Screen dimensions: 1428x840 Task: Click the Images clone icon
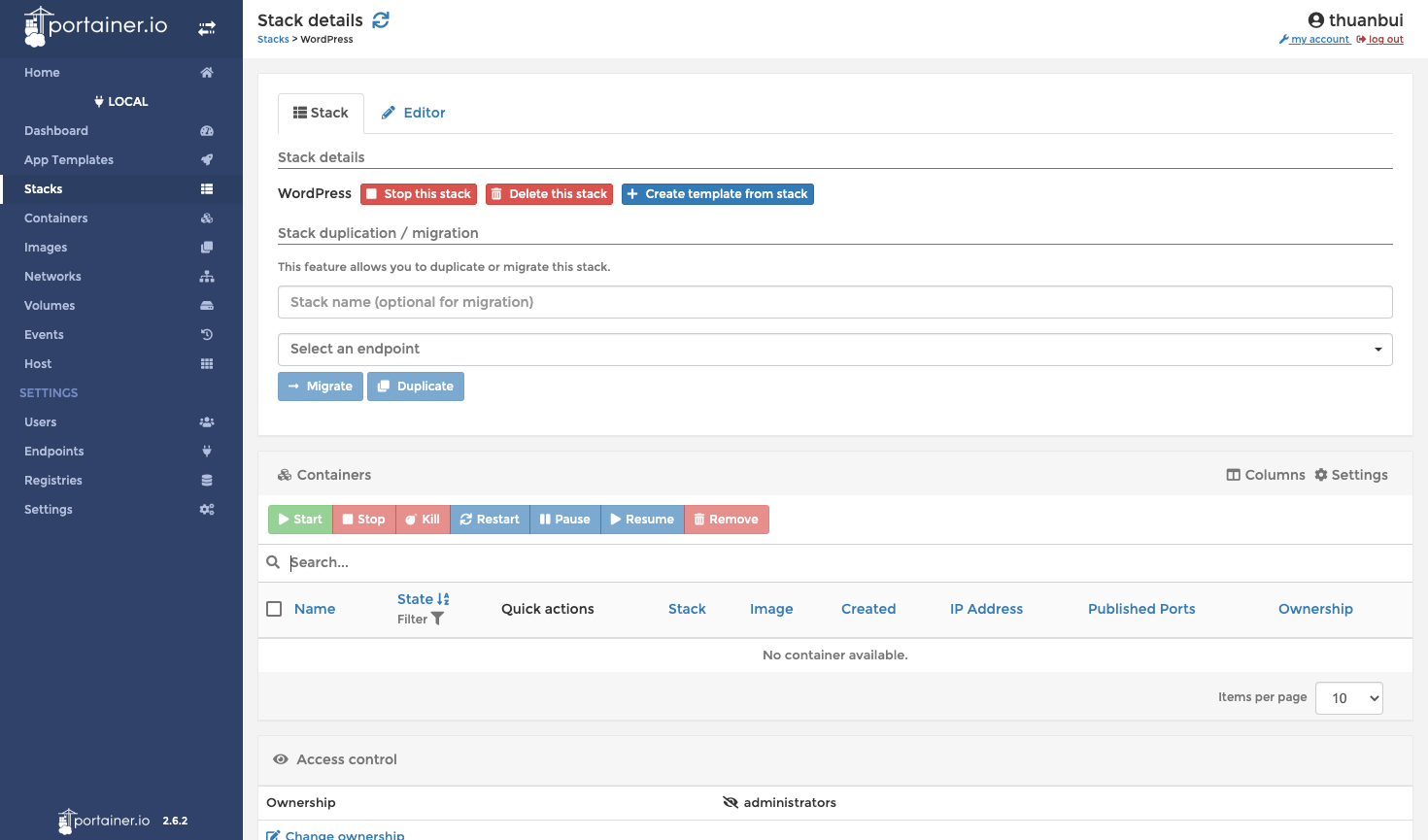[207, 248]
